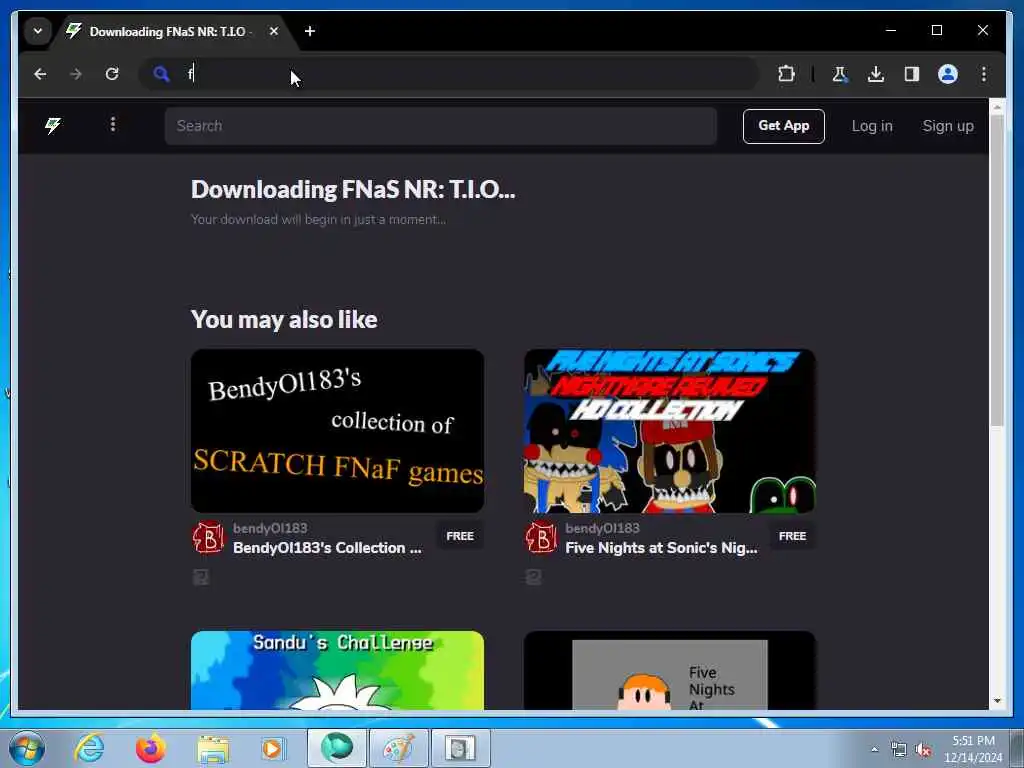Click bendyOl183 author name under Sonic's game
Image resolution: width=1024 pixels, height=768 pixels.
click(x=602, y=528)
